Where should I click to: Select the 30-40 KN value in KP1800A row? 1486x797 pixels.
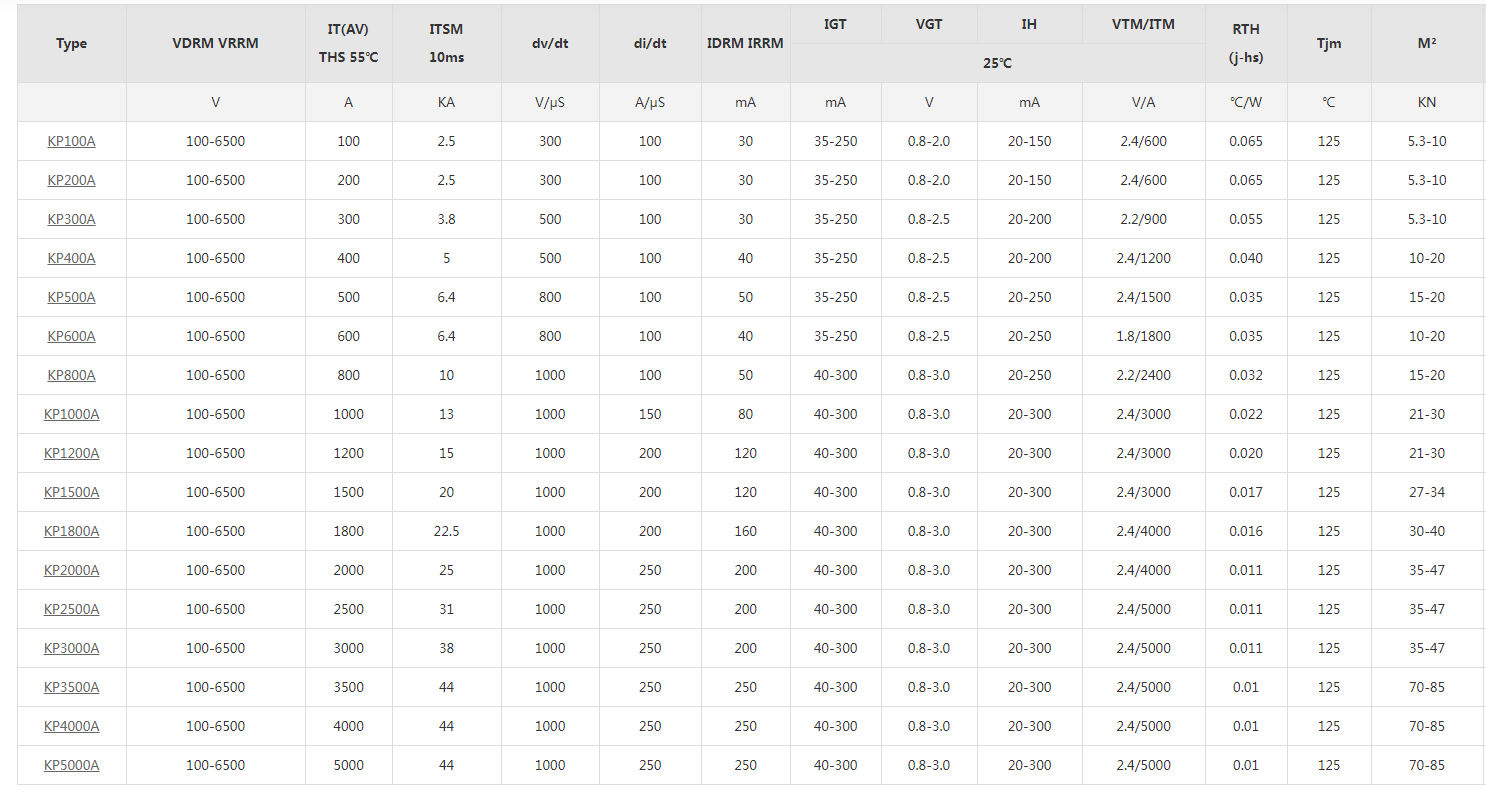(1427, 531)
